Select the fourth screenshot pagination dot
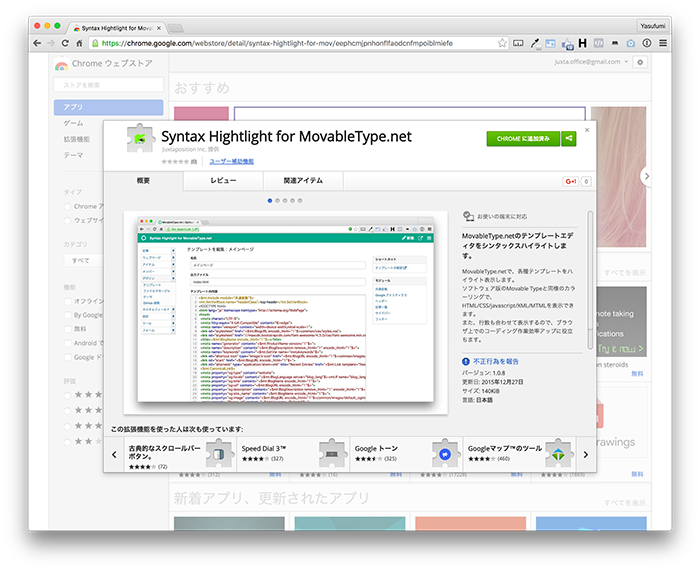Image resolution: width=700 pixels, height=571 pixels. click(292, 200)
